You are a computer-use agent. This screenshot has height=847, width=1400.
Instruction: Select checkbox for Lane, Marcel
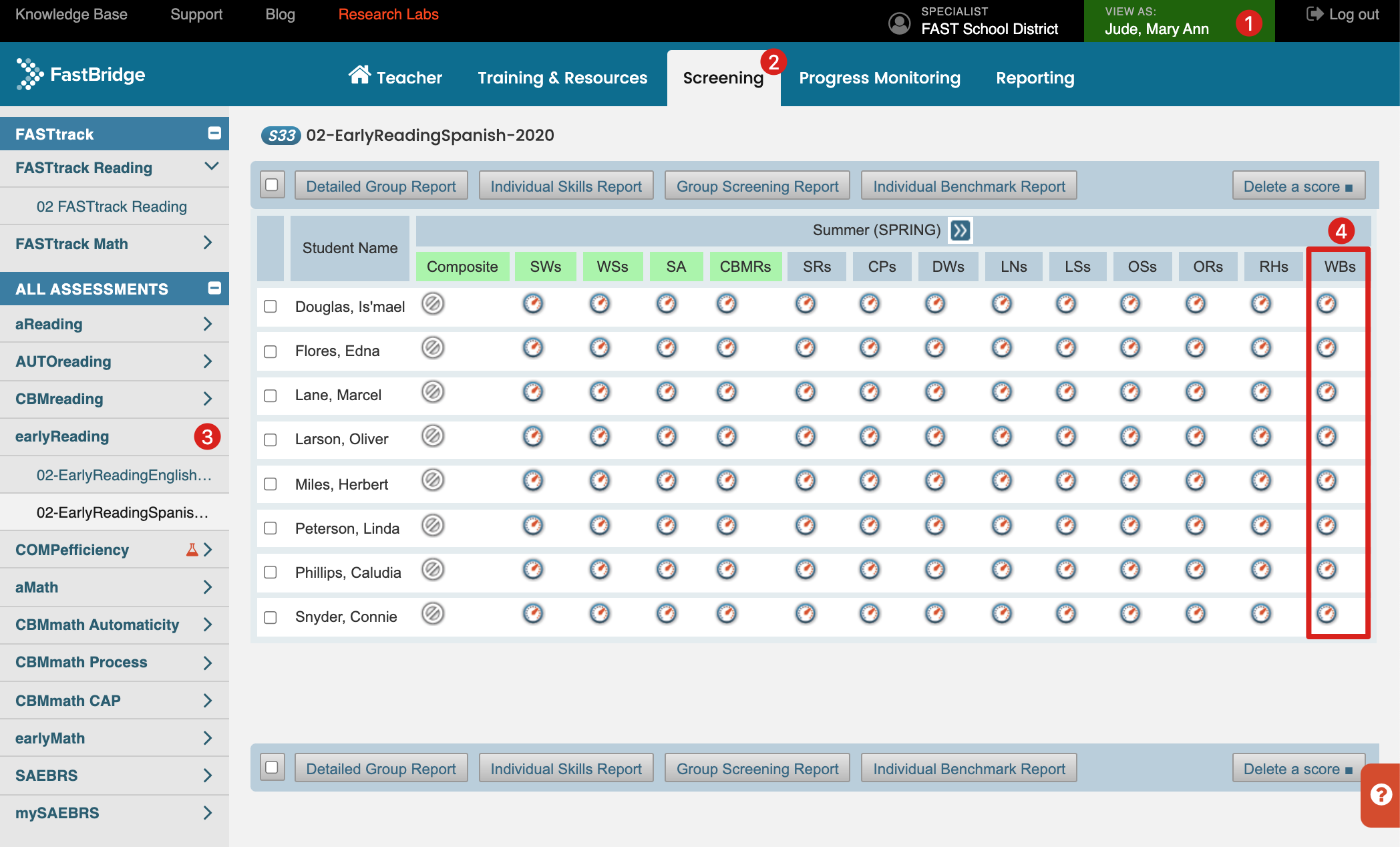(x=271, y=395)
